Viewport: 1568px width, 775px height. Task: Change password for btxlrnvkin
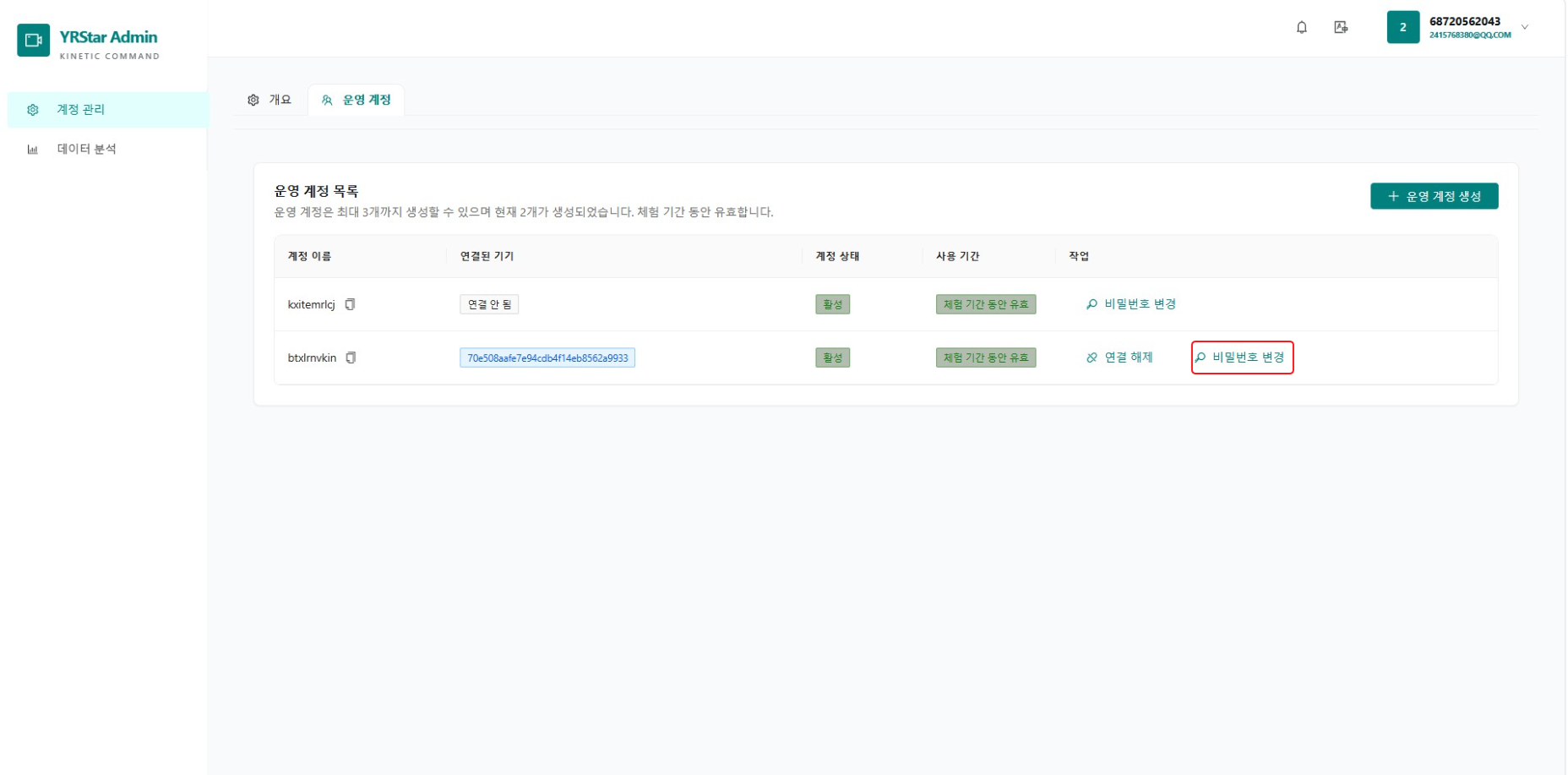(x=1242, y=357)
